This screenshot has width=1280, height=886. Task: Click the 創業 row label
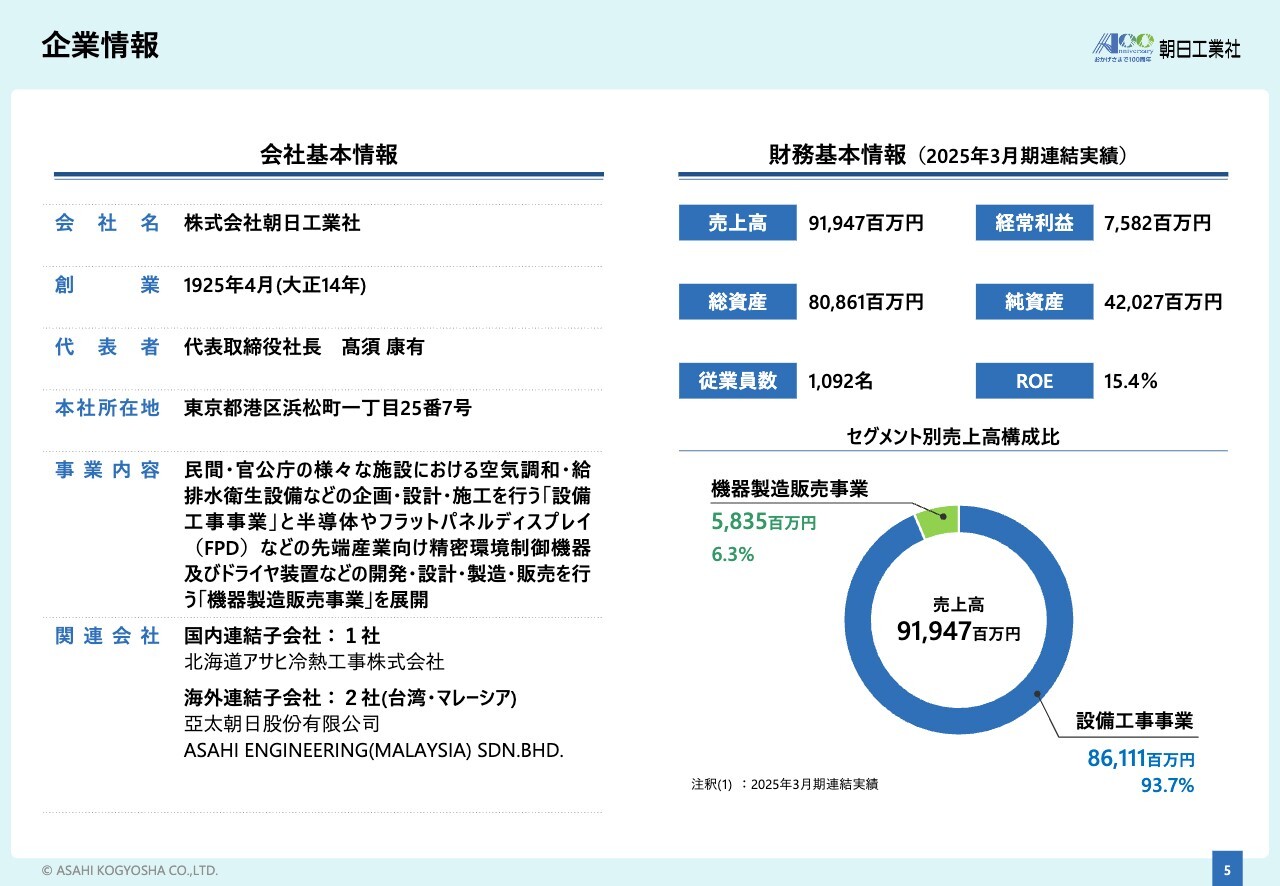click(107, 286)
